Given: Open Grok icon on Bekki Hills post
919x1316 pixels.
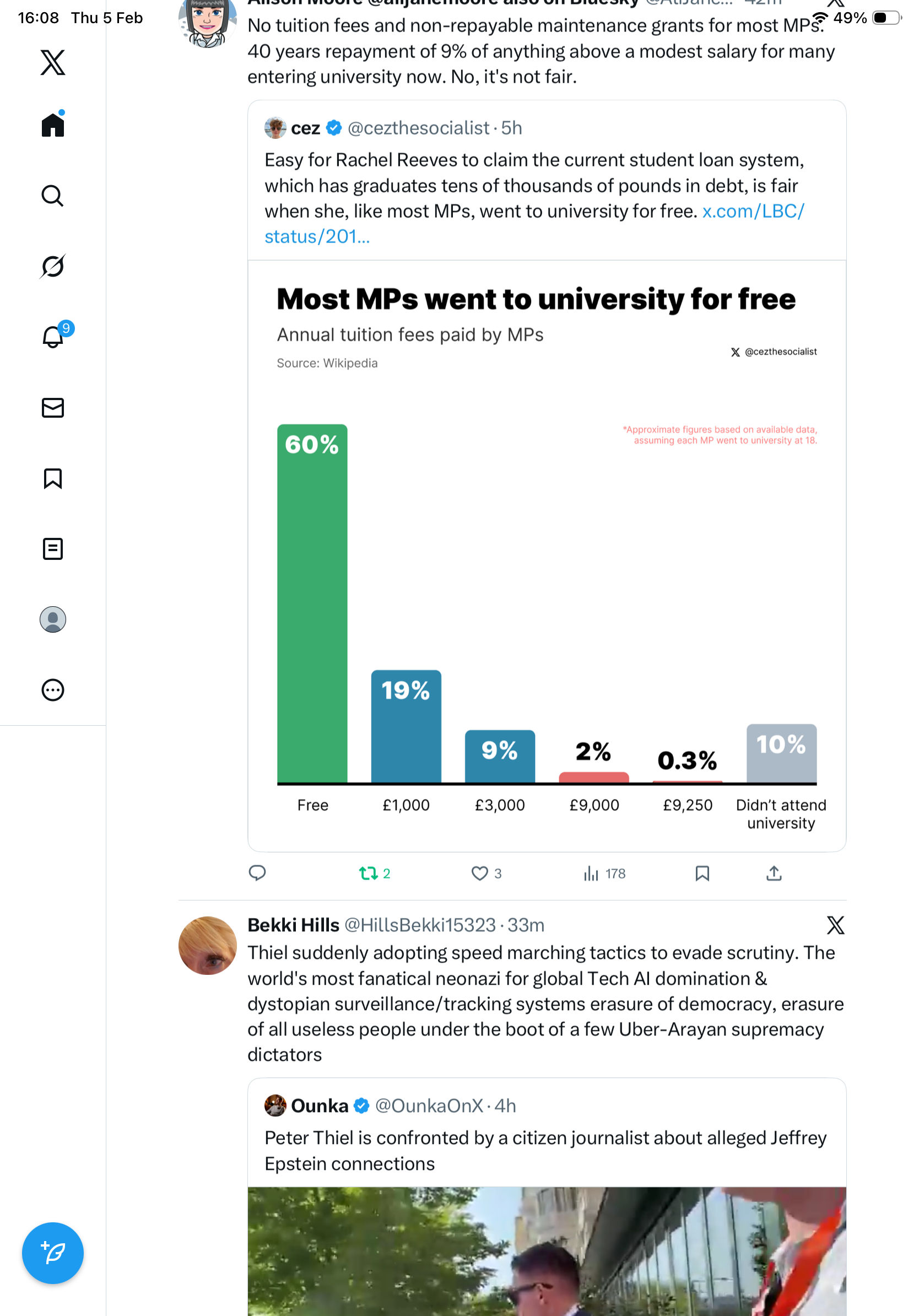Looking at the screenshot, I should (x=835, y=925).
